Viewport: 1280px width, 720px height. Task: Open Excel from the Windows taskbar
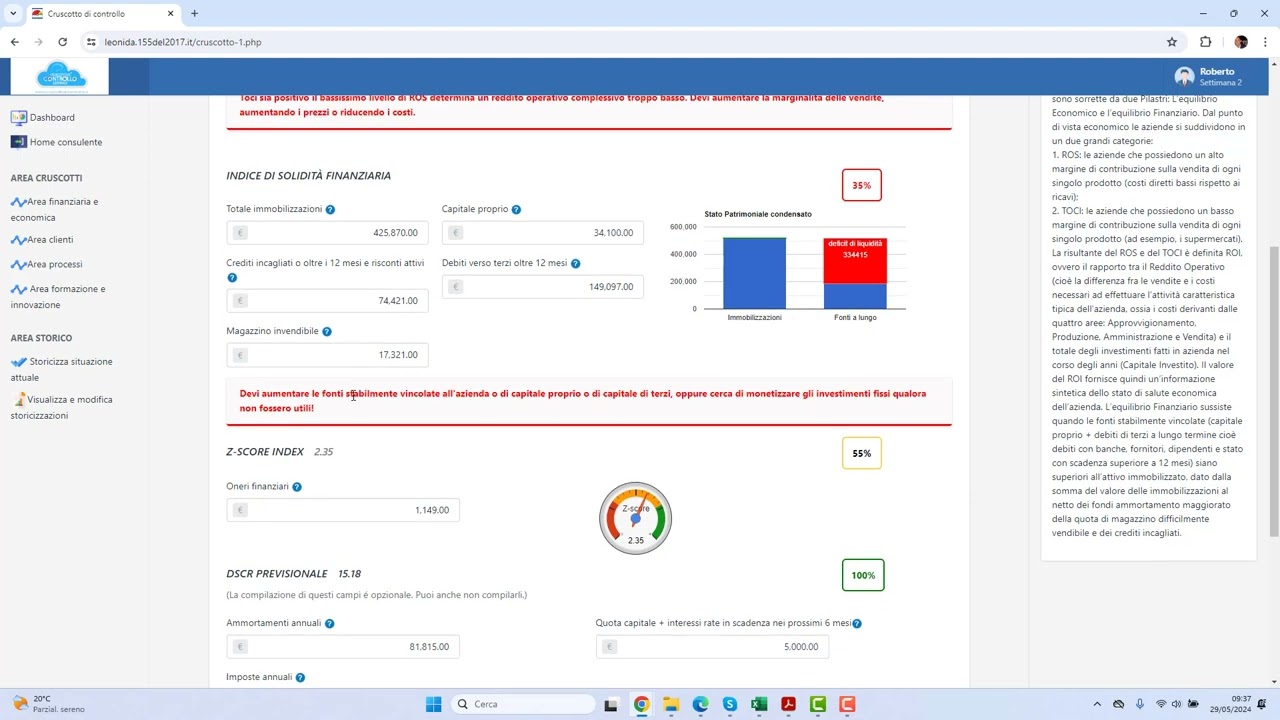(x=759, y=704)
